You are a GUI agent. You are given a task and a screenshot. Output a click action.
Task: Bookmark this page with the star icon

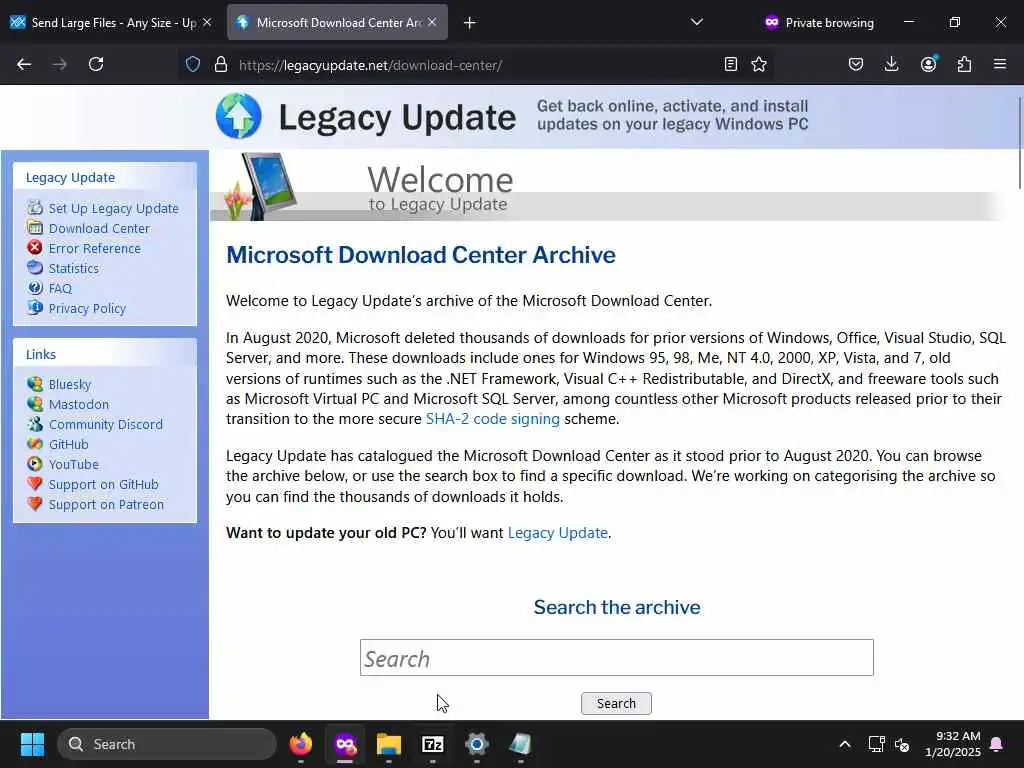click(759, 65)
